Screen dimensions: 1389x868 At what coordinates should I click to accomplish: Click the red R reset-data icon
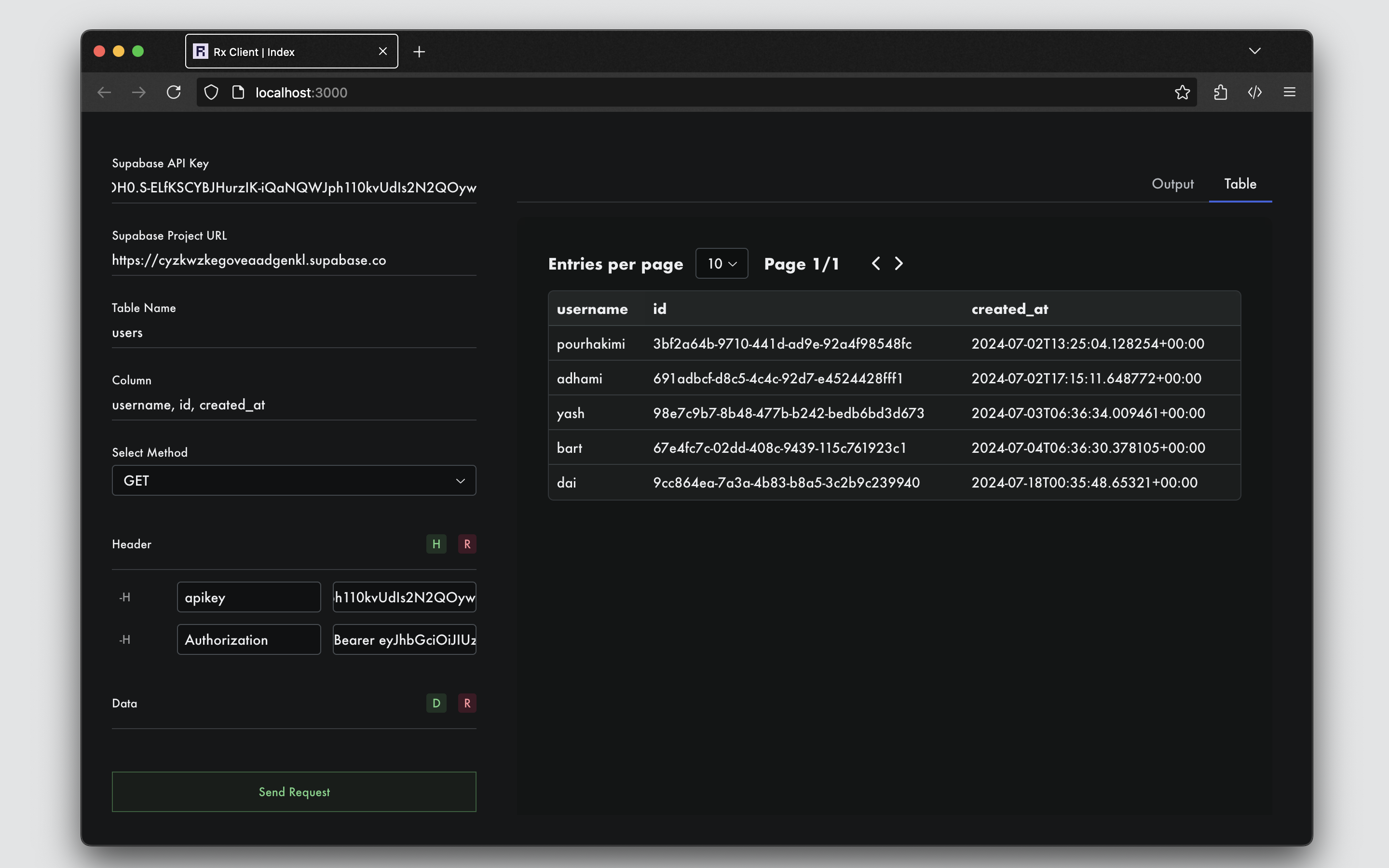coord(467,703)
